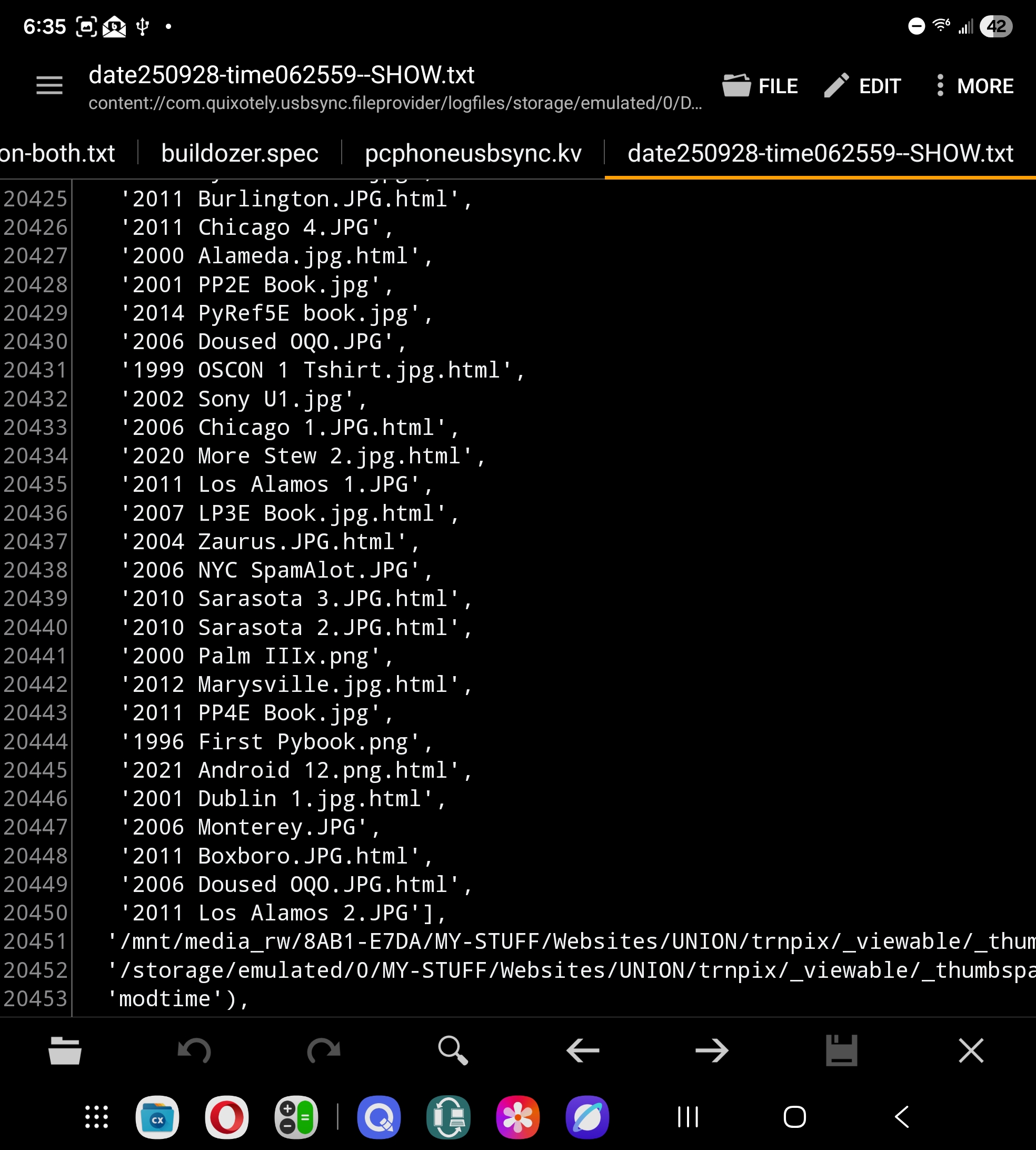Tap the open folder icon in bottom toolbar
1036x1150 pixels.
(65, 1050)
